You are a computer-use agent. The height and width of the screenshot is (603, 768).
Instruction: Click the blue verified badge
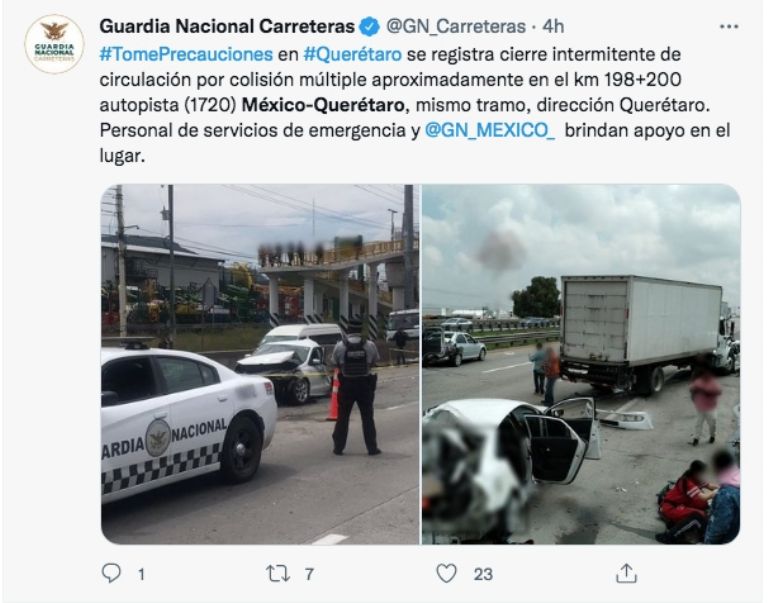[x=369, y=26]
